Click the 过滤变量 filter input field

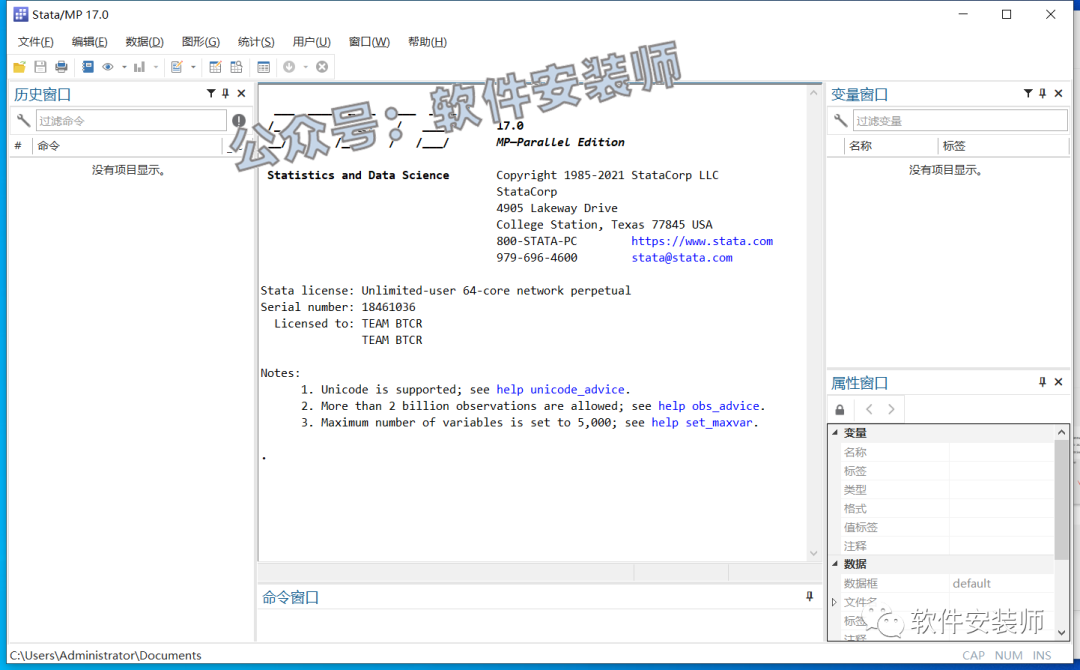960,121
